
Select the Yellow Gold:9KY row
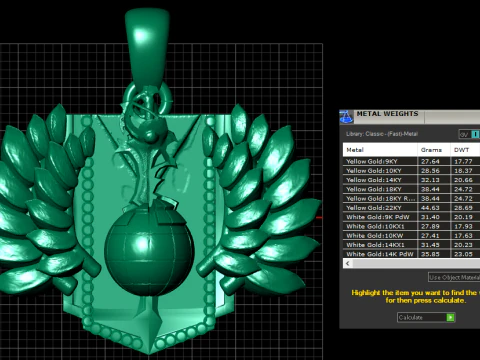pyautogui.click(x=411, y=161)
